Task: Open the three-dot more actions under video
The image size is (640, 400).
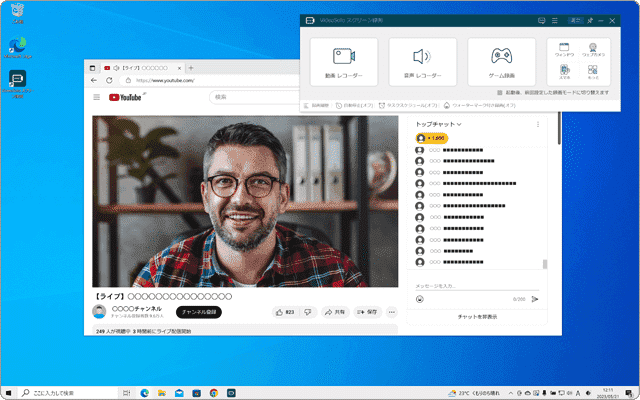Action: coord(392,312)
